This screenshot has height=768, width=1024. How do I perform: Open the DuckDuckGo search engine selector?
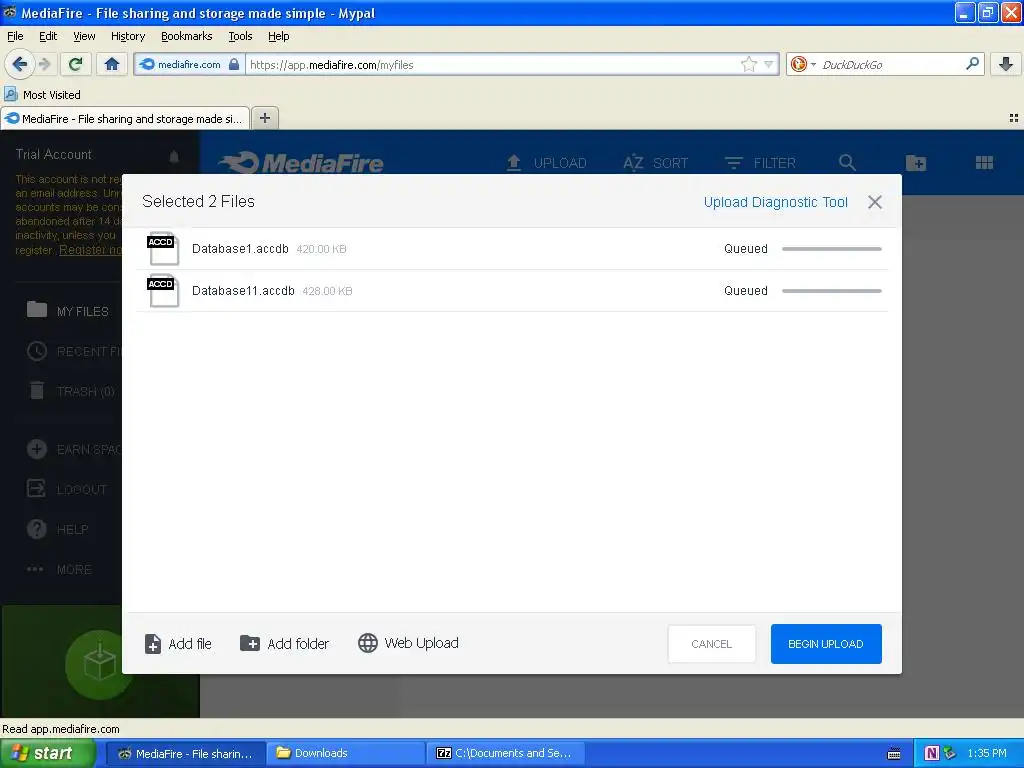(x=803, y=64)
